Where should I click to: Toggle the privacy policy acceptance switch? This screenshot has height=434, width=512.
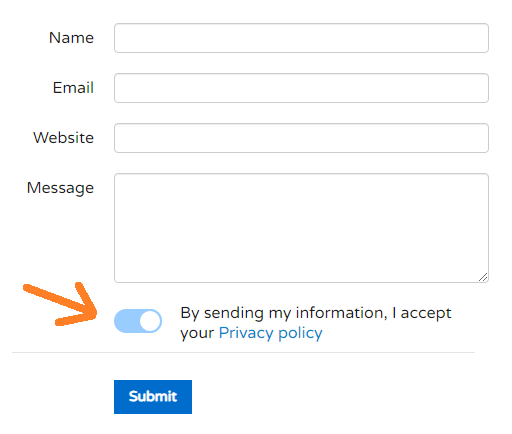tap(138, 321)
